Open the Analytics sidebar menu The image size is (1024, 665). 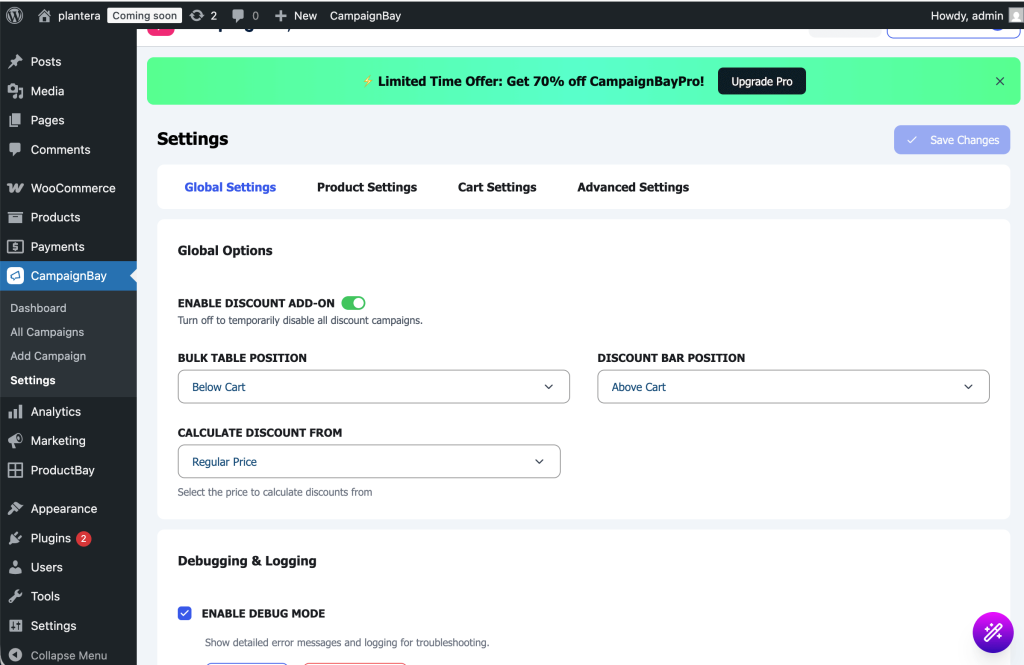(55, 411)
